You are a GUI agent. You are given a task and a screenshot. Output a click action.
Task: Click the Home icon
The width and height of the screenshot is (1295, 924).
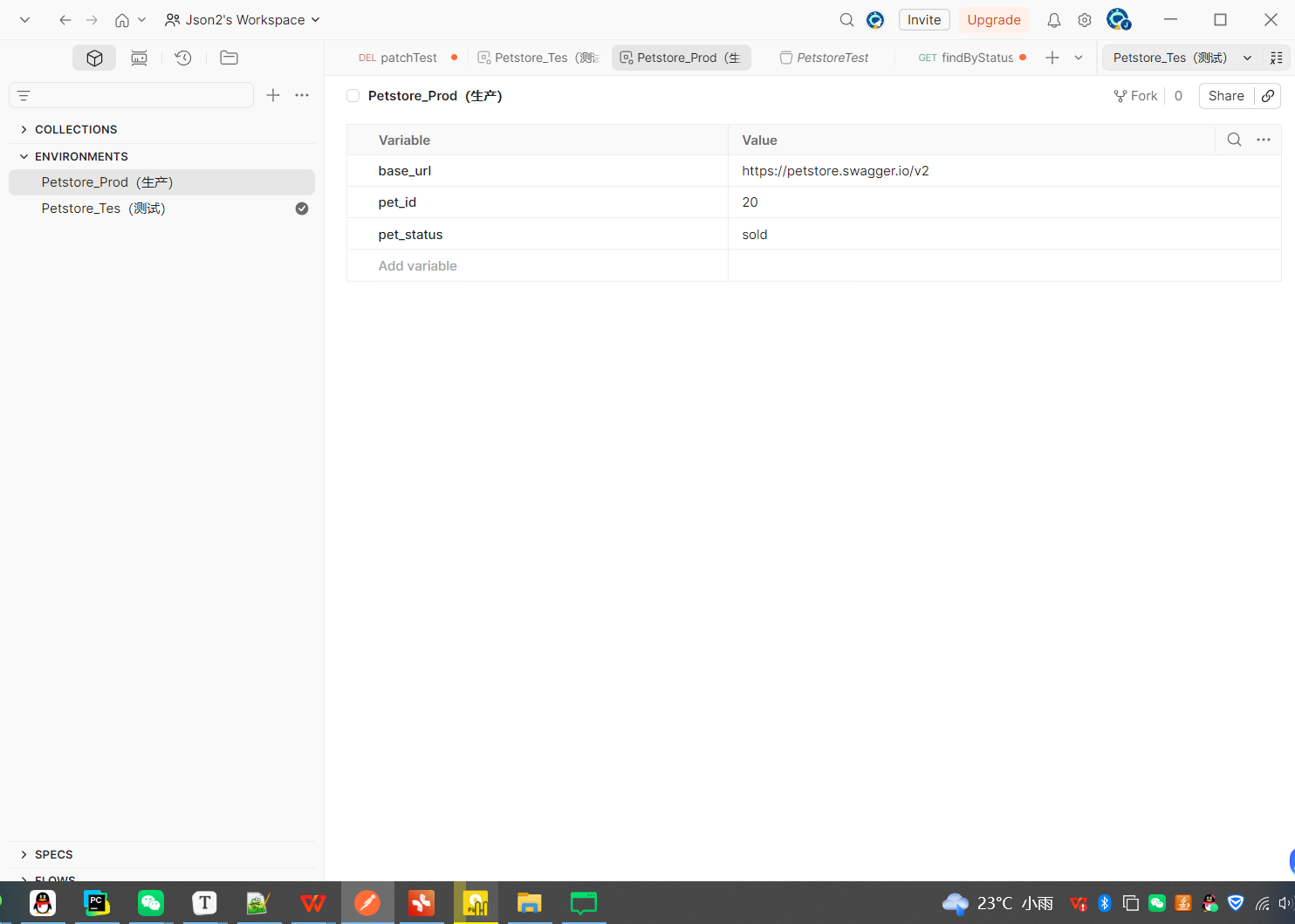click(122, 20)
